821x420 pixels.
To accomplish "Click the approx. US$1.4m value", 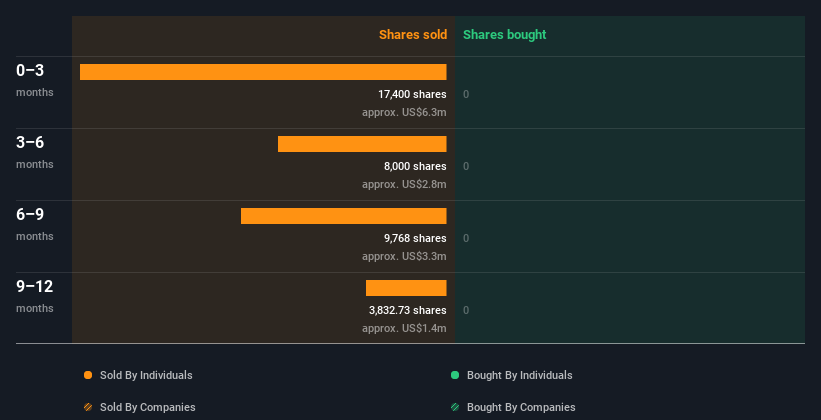I will tap(404, 329).
